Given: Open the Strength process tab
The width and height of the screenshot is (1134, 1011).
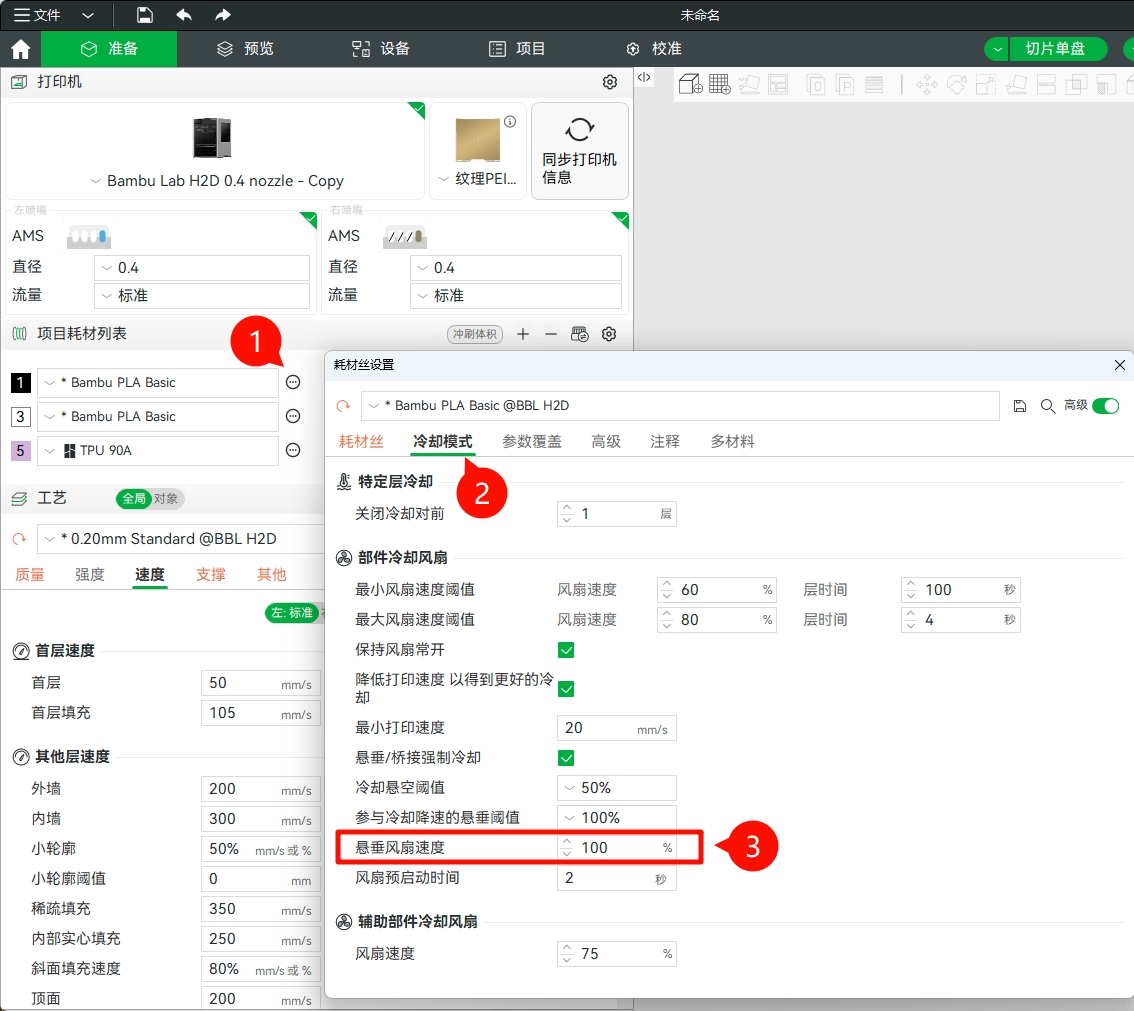Looking at the screenshot, I should click(x=90, y=575).
